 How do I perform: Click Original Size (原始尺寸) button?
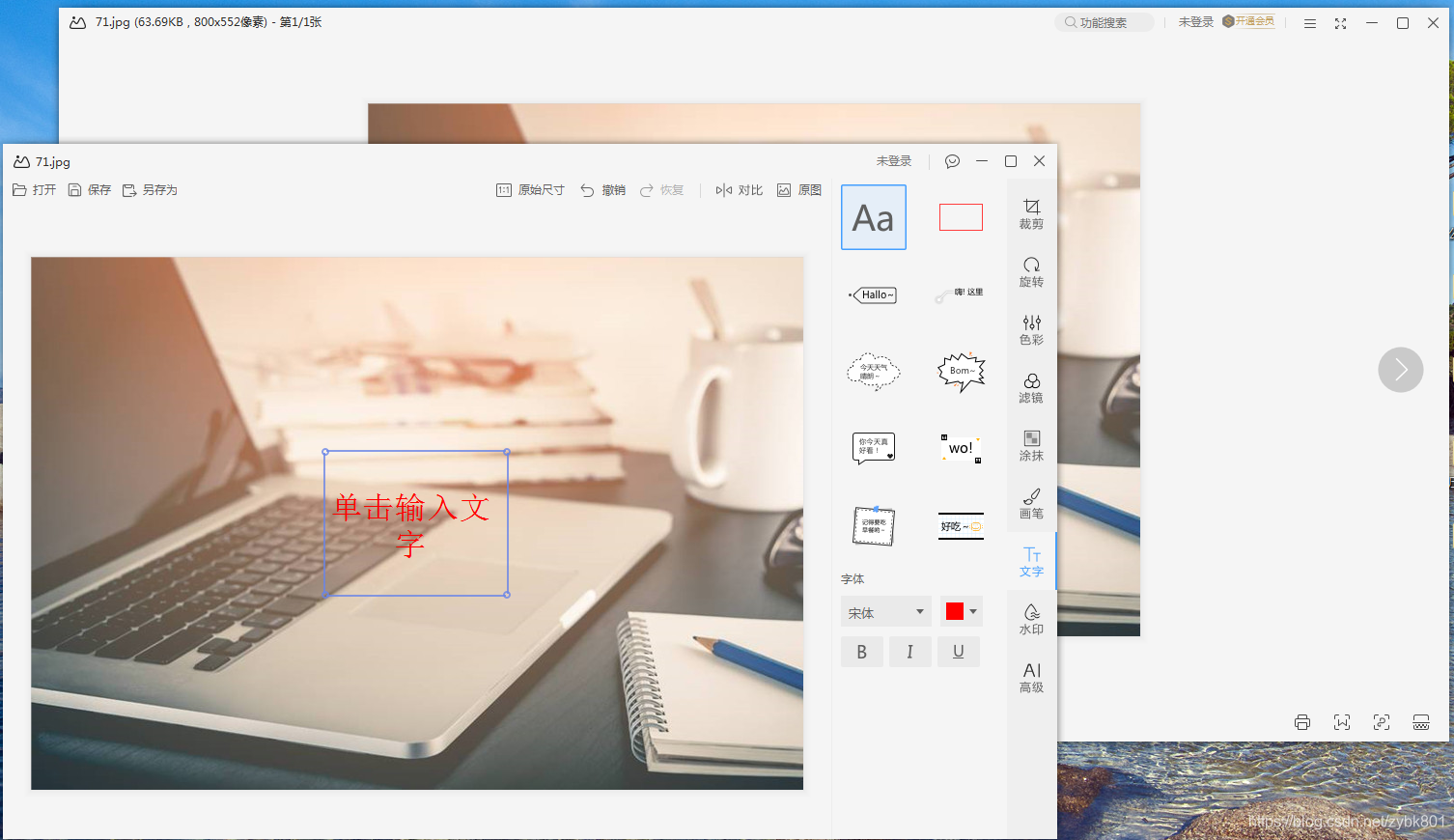pyautogui.click(x=530, y=190)
